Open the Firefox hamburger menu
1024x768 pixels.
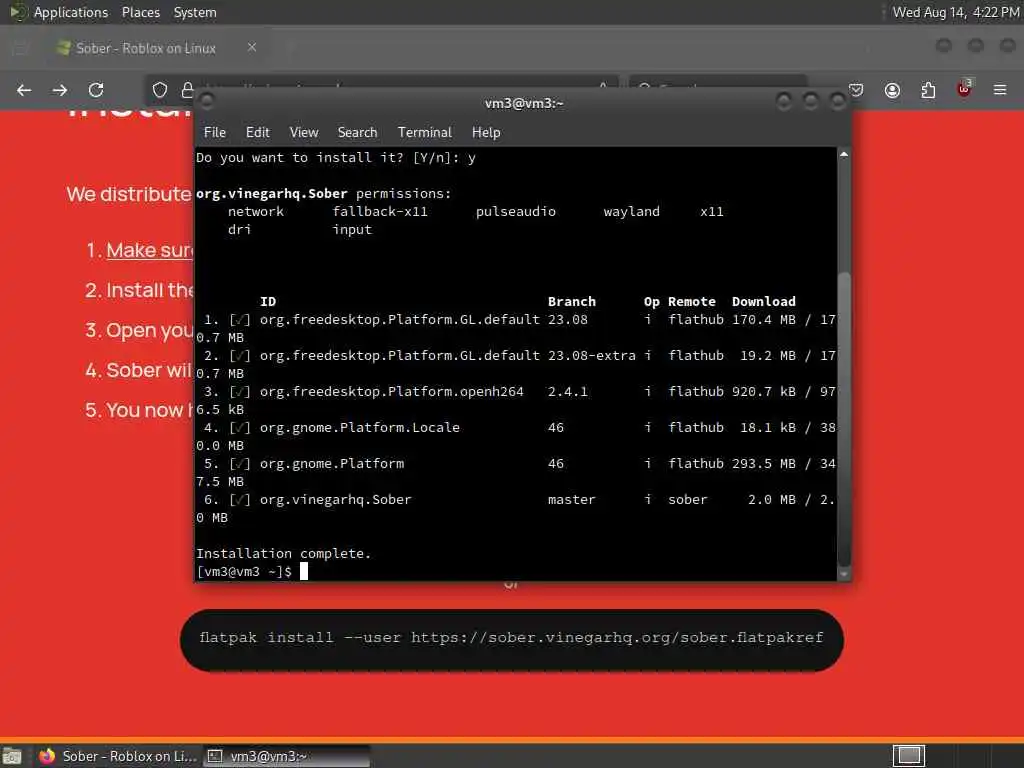click(1000, 90)
